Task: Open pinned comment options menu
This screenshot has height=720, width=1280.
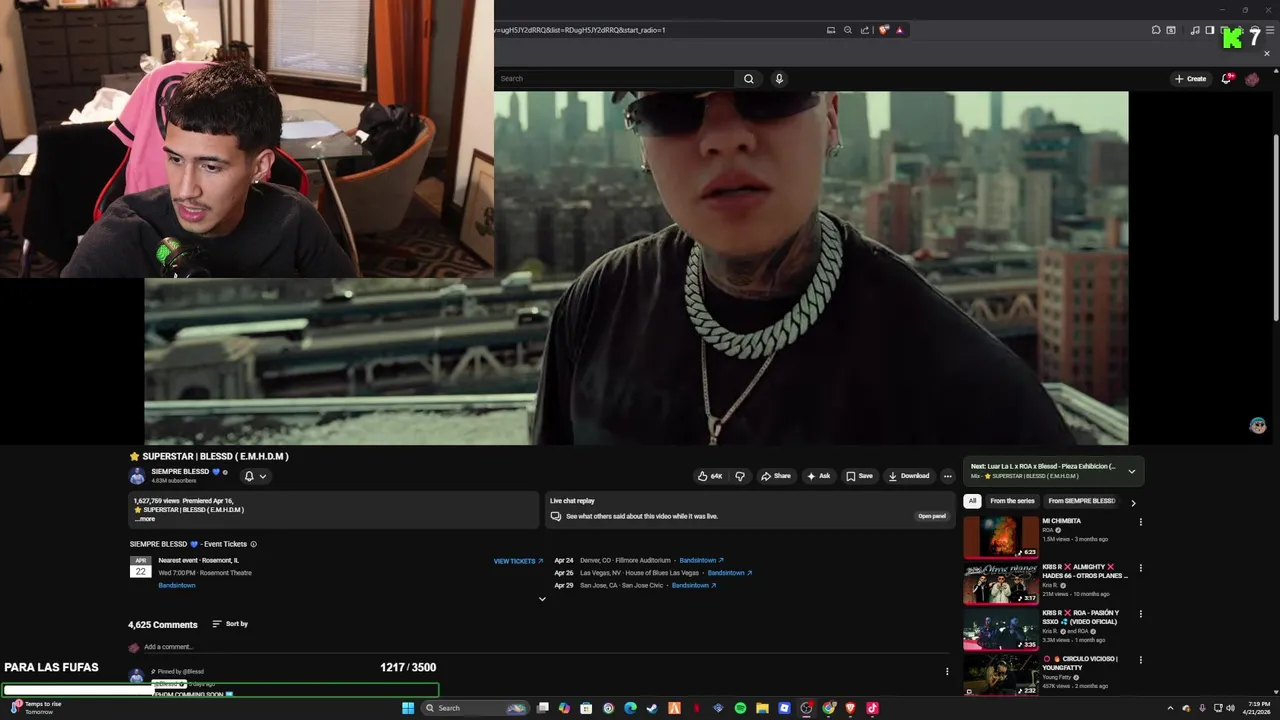Action: [947, 671]
